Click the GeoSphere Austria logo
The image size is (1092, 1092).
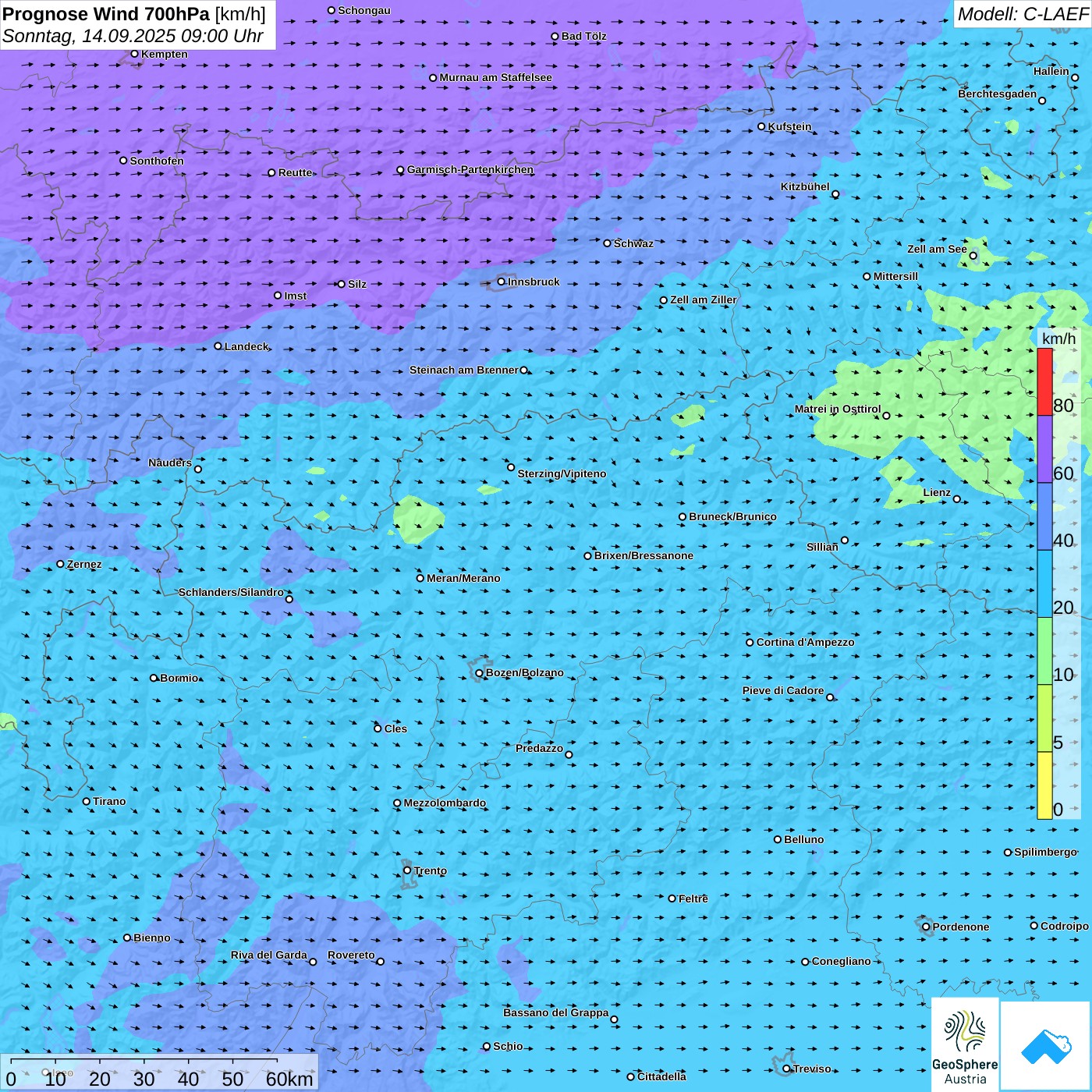point(965,1044)
